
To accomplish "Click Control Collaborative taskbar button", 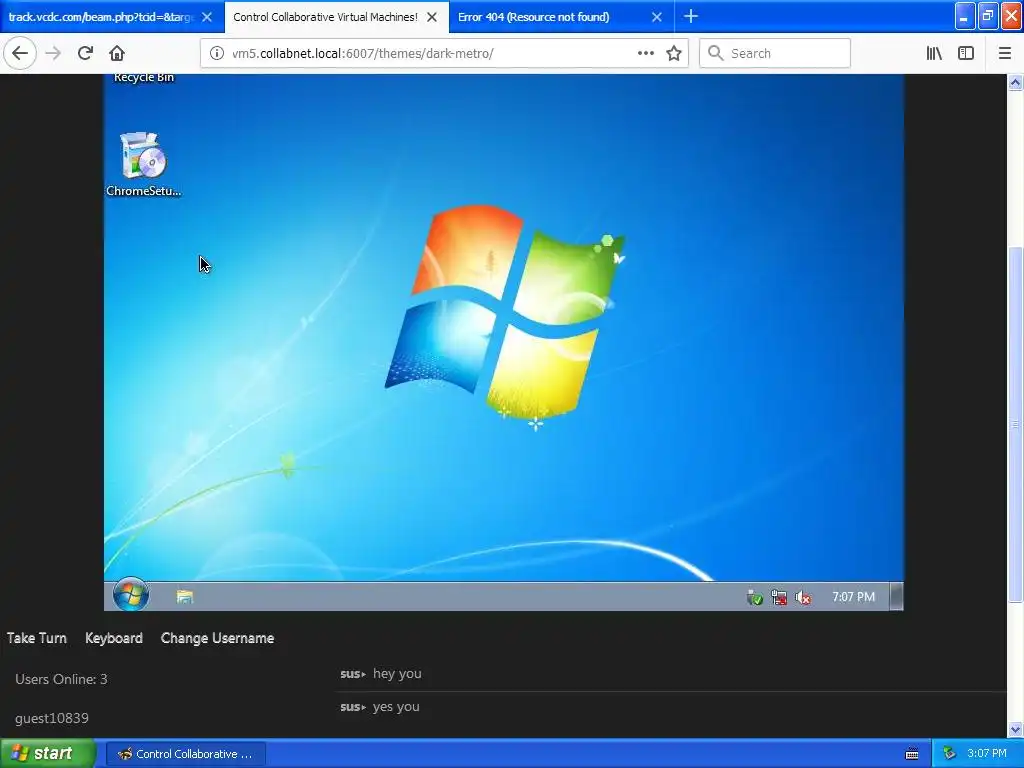I will tap(185, 754).
